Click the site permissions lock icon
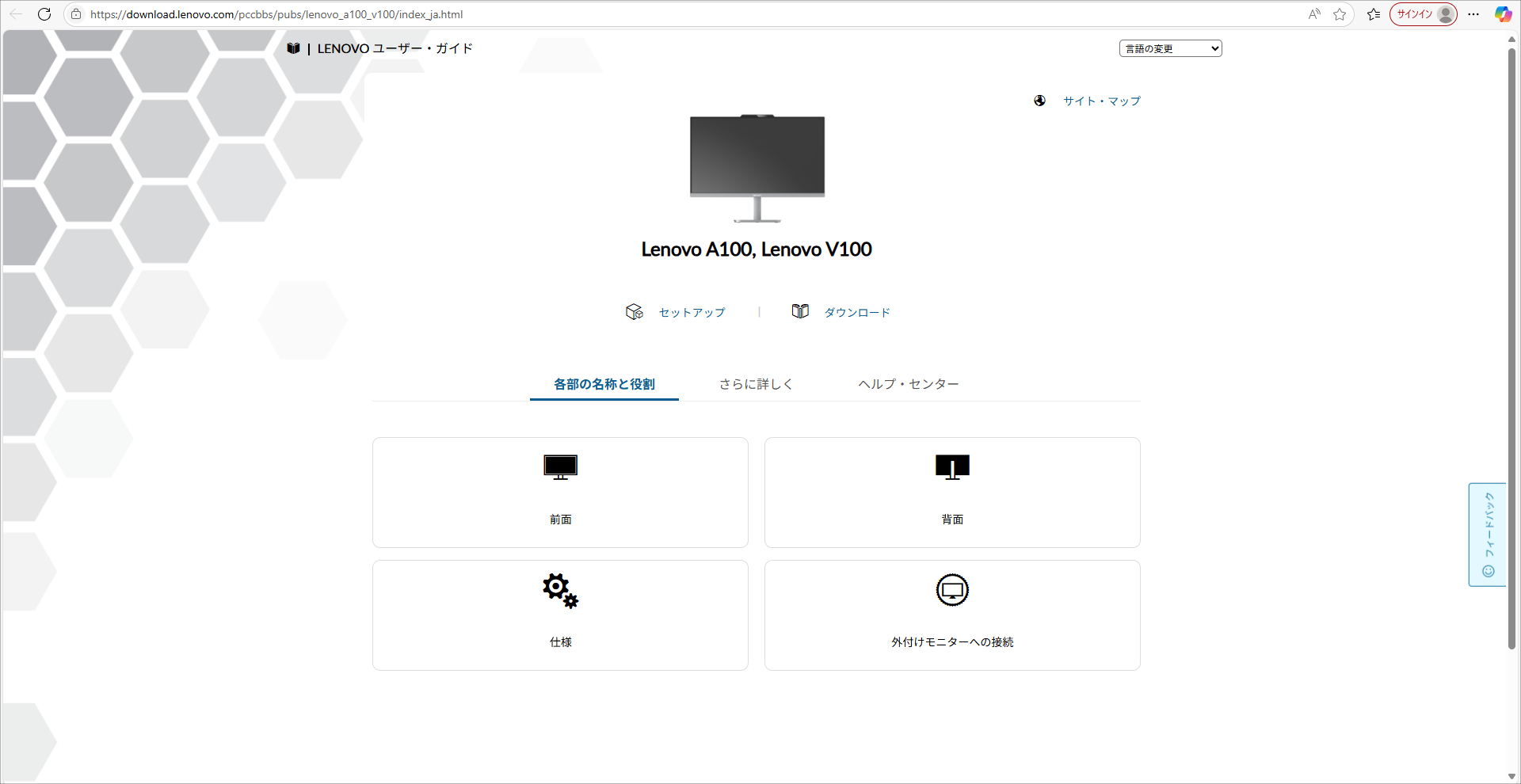Image resolution: width=1521 pixels, height=784 pixels. tap(76, 14)
